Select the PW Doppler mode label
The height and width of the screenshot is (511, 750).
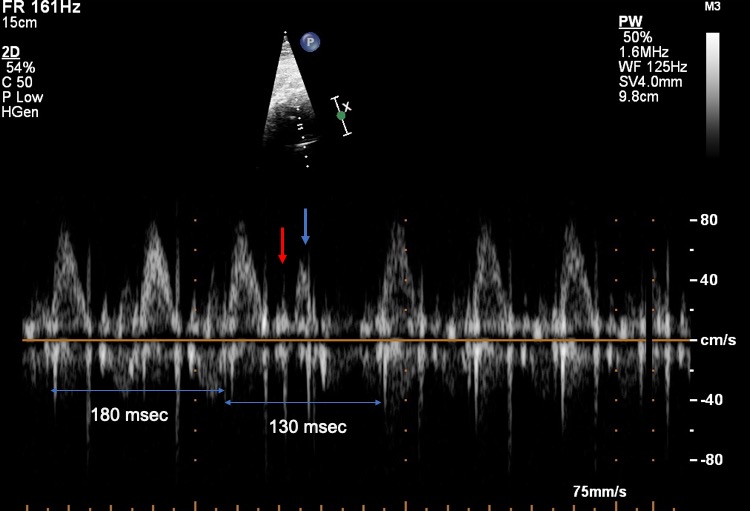click(x=630, y=21)
